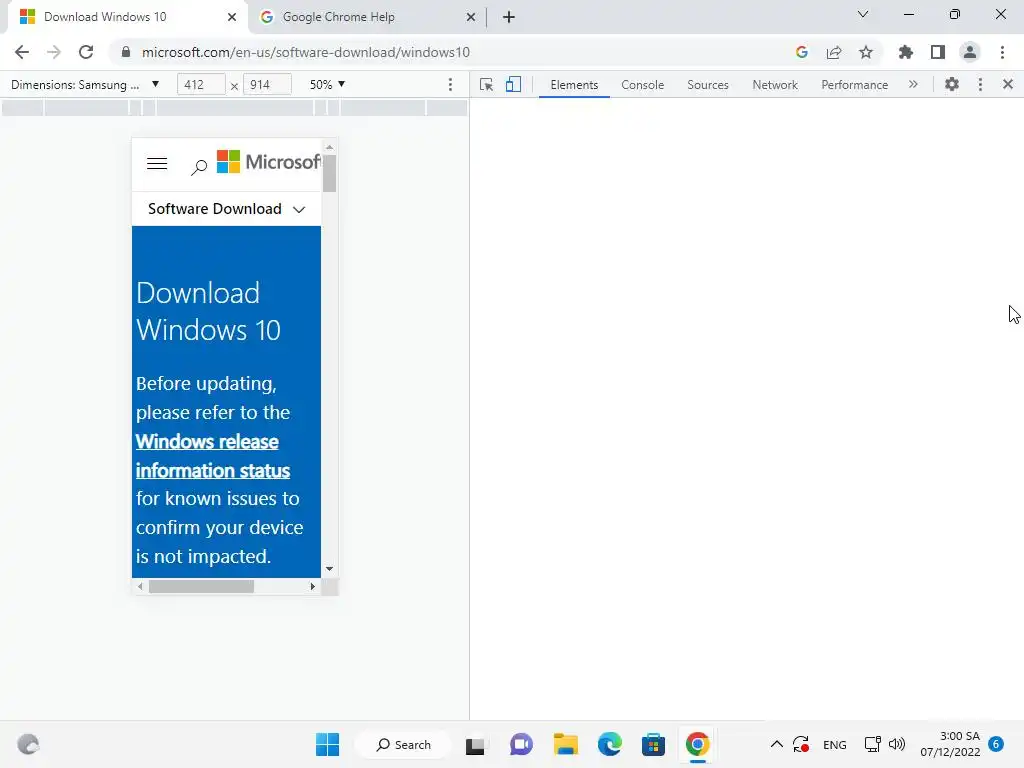Open the Microsoft site hamburger menu
Image resolution: width=1024 pixels, height=768 pixels.
pyautogui.click(x=157, y=163)
